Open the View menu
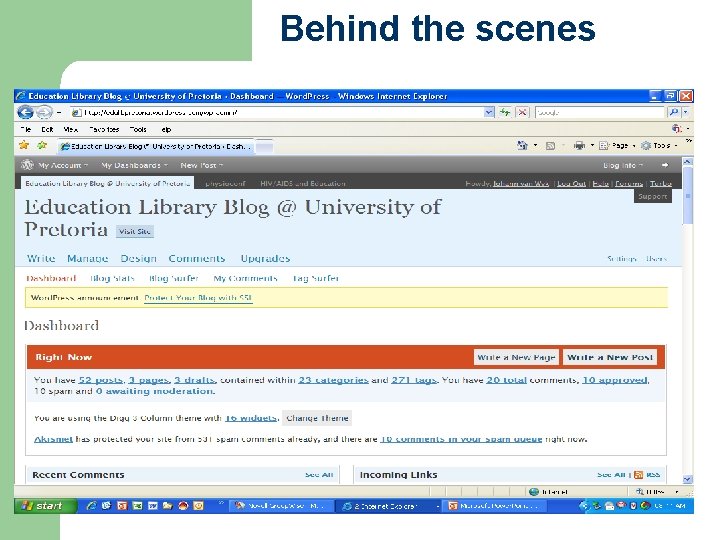Viewport: 720px width, 540px height. pyautogui.click(x=70, y=129)
